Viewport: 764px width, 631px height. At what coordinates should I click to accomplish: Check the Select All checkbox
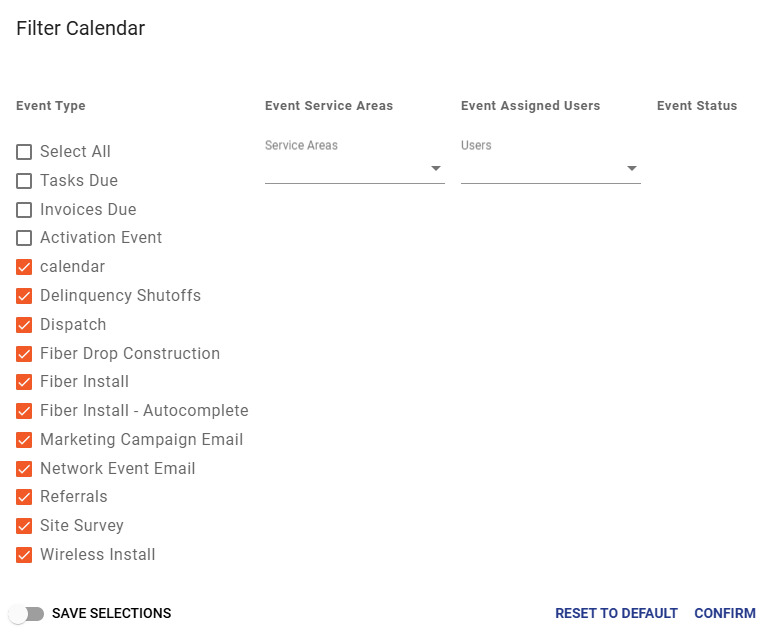coord(24,152)
